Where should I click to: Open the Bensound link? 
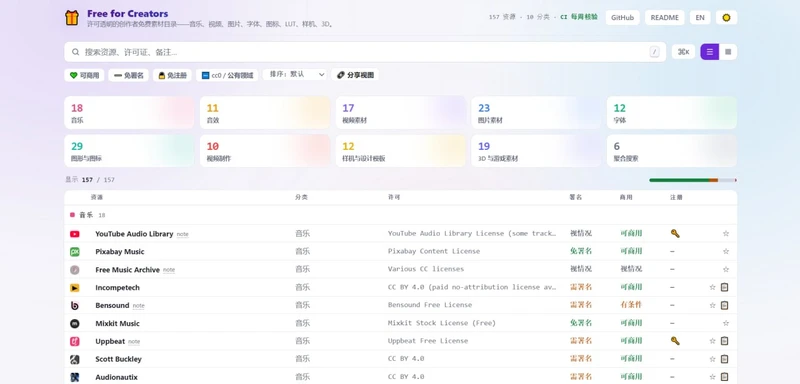pos(112,305)
